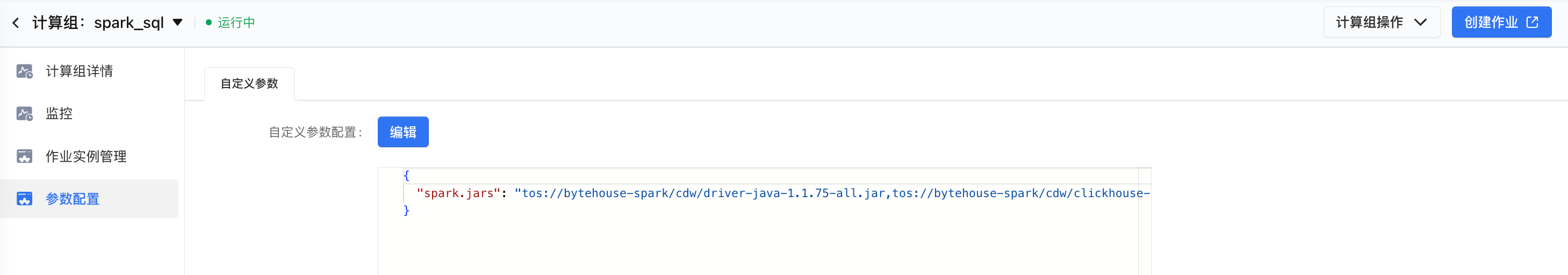Select the 参数配置 sidebar entry

pos(73,199)
